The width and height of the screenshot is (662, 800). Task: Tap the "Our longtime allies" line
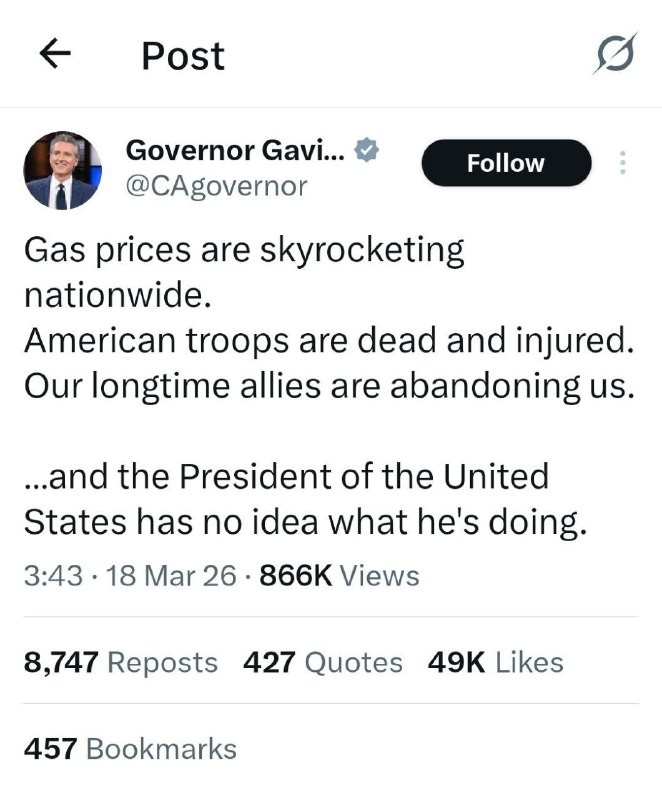pyautogui.click(x=329, y=385)
